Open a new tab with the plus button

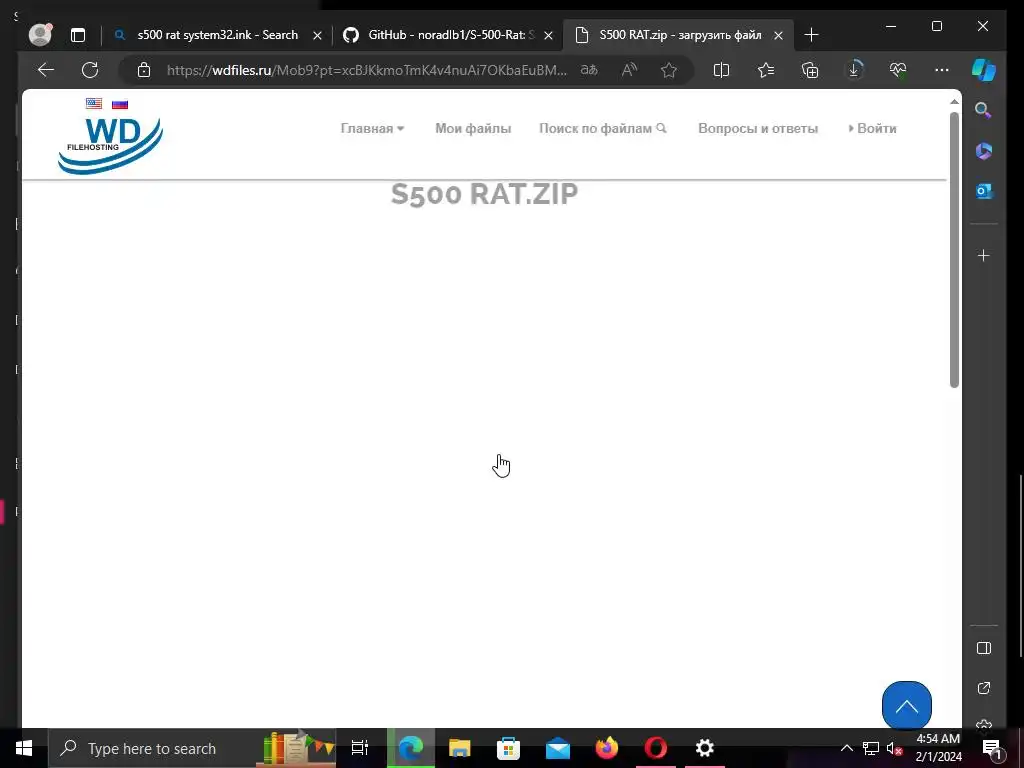811,35
